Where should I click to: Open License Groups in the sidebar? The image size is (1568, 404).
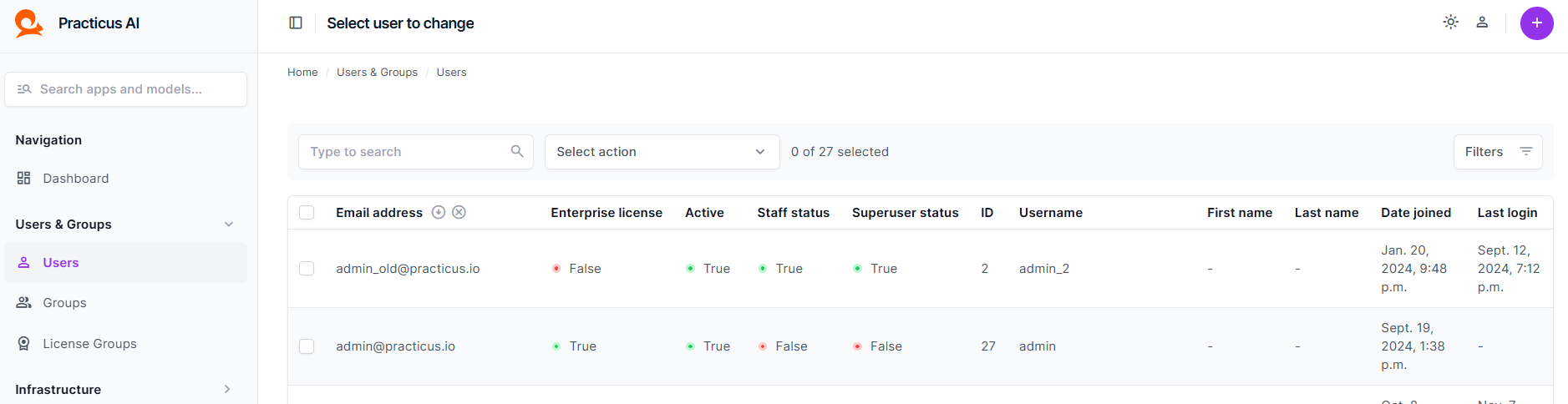click(89, 344)
